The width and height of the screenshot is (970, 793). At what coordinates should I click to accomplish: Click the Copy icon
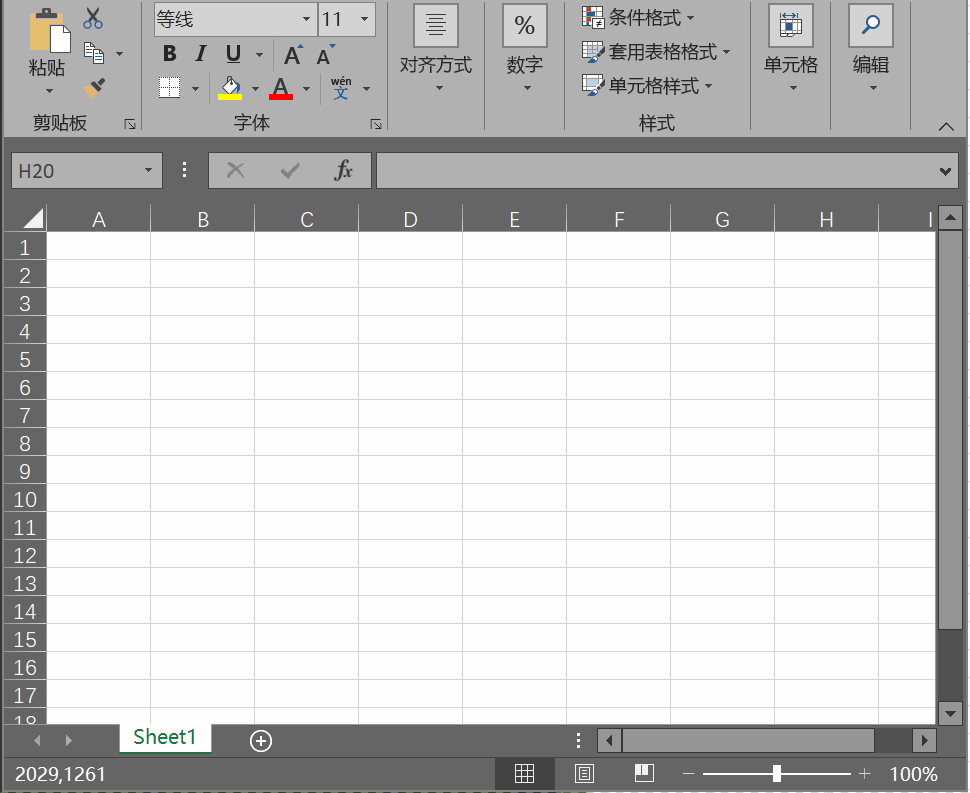pyautogui.click(x=93, y=53)
